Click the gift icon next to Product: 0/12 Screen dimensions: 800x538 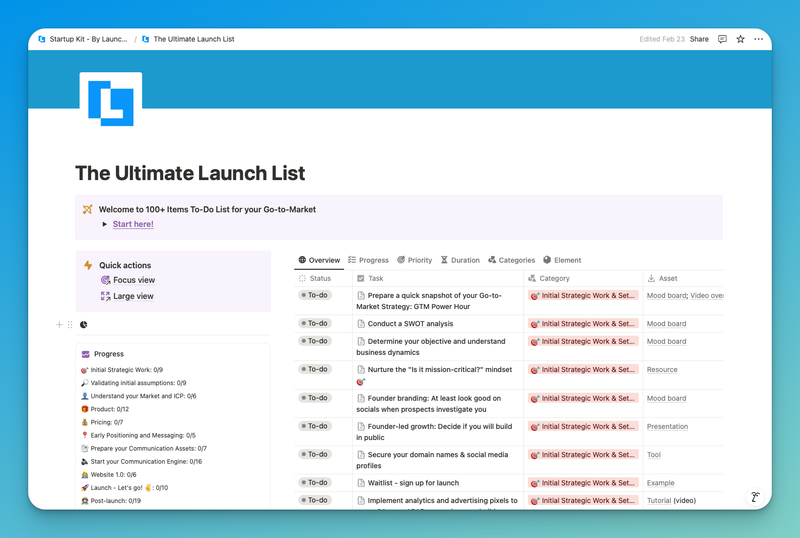click(x=85, y=409)
